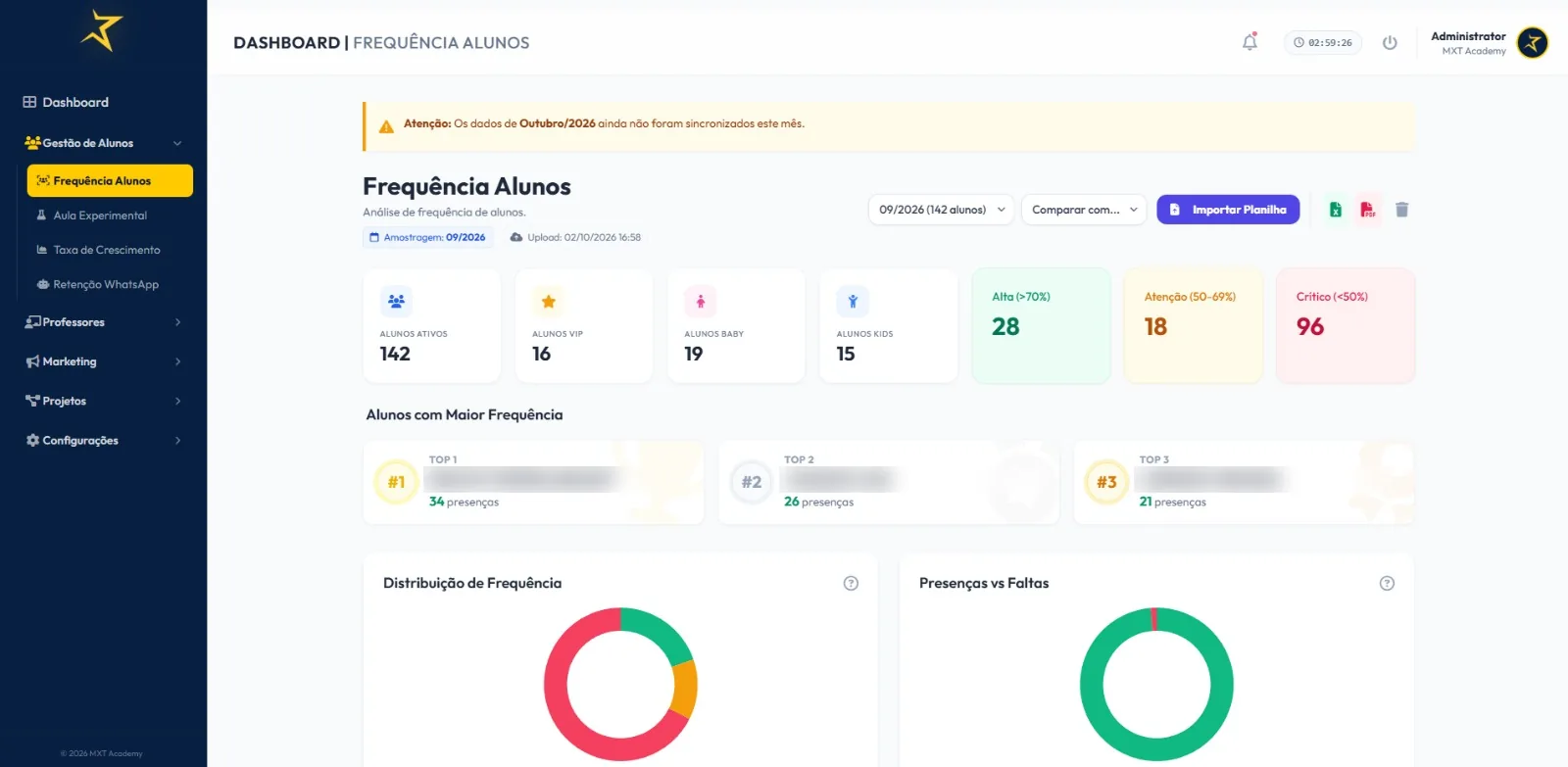Click the session timer 02:59:26
Screen dimensions: 1568x767
pyautogui.click(x=1323, y=43)
